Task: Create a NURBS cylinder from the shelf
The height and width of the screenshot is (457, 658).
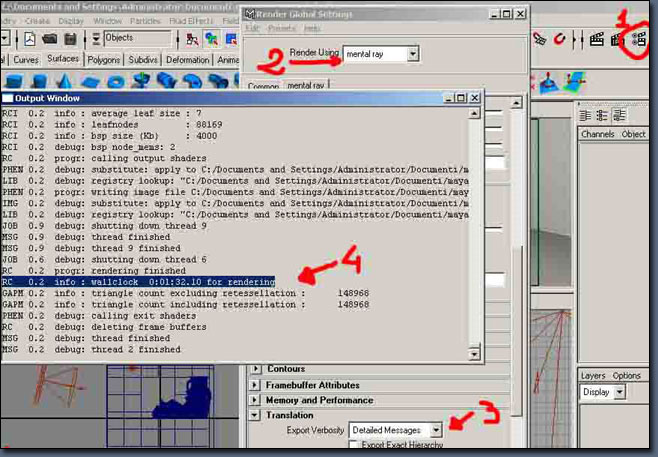Action: 39,81
